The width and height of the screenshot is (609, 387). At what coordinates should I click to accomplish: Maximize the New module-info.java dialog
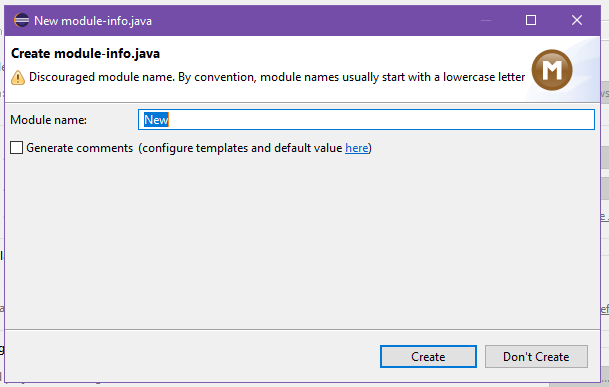tap(531, 20)
